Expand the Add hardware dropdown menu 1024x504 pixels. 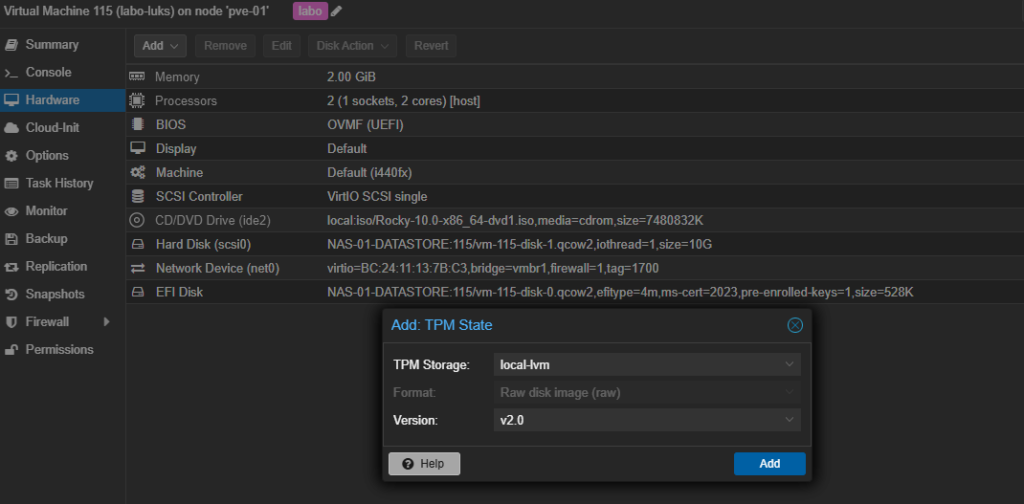(x=161, y=46)
